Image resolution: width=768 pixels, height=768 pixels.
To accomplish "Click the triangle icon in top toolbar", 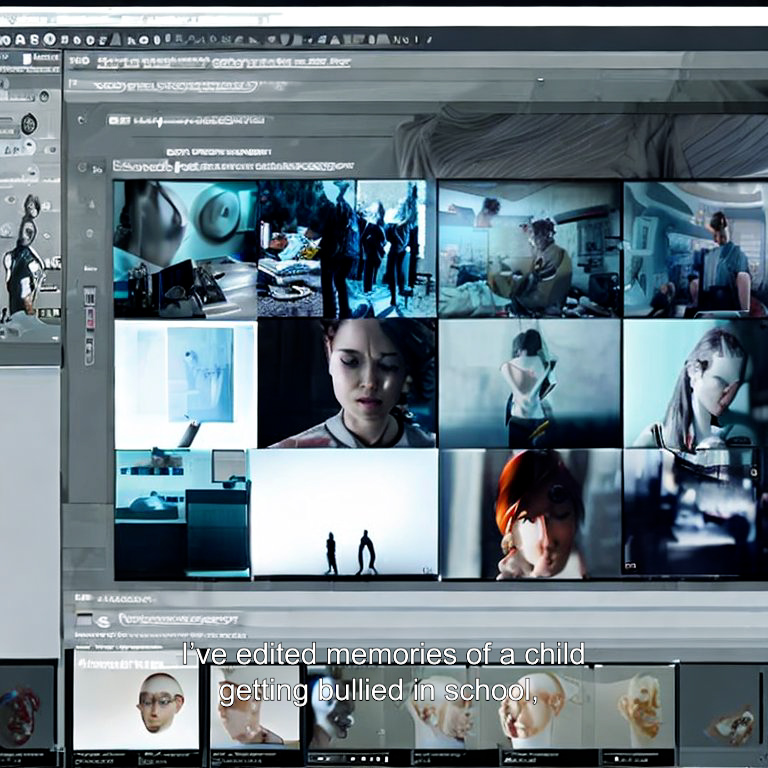I will [x=116, y=39].
